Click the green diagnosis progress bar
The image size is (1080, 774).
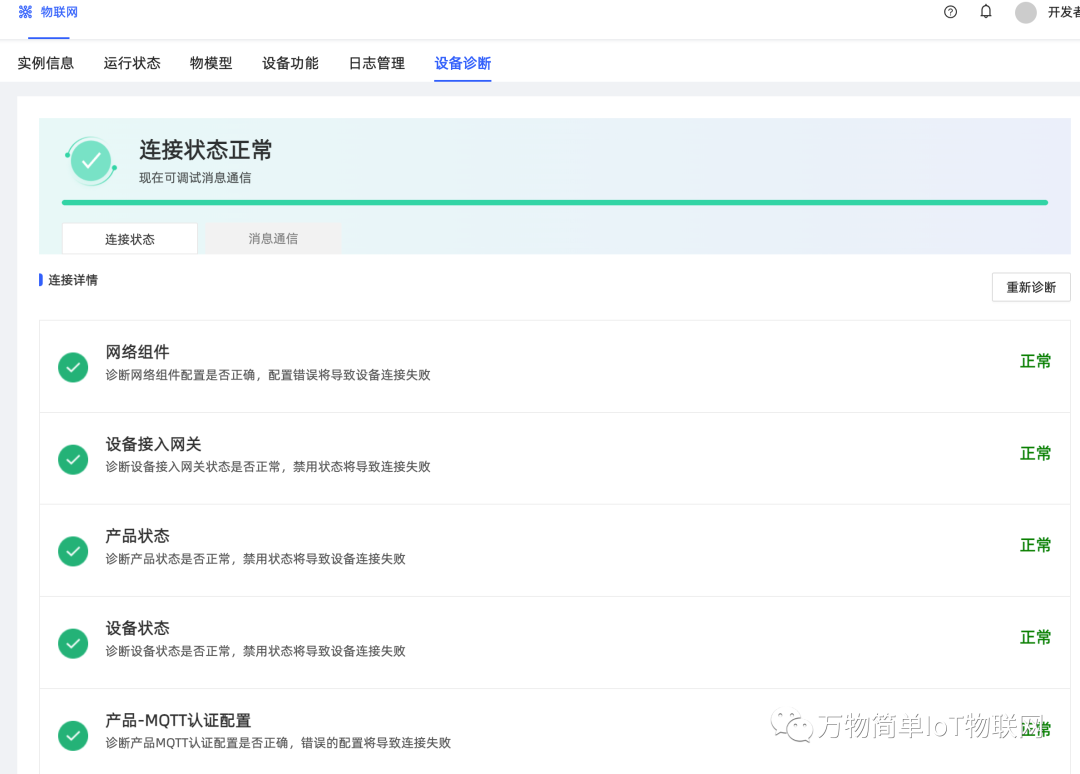pyautogui.click(x=554, y=202)
